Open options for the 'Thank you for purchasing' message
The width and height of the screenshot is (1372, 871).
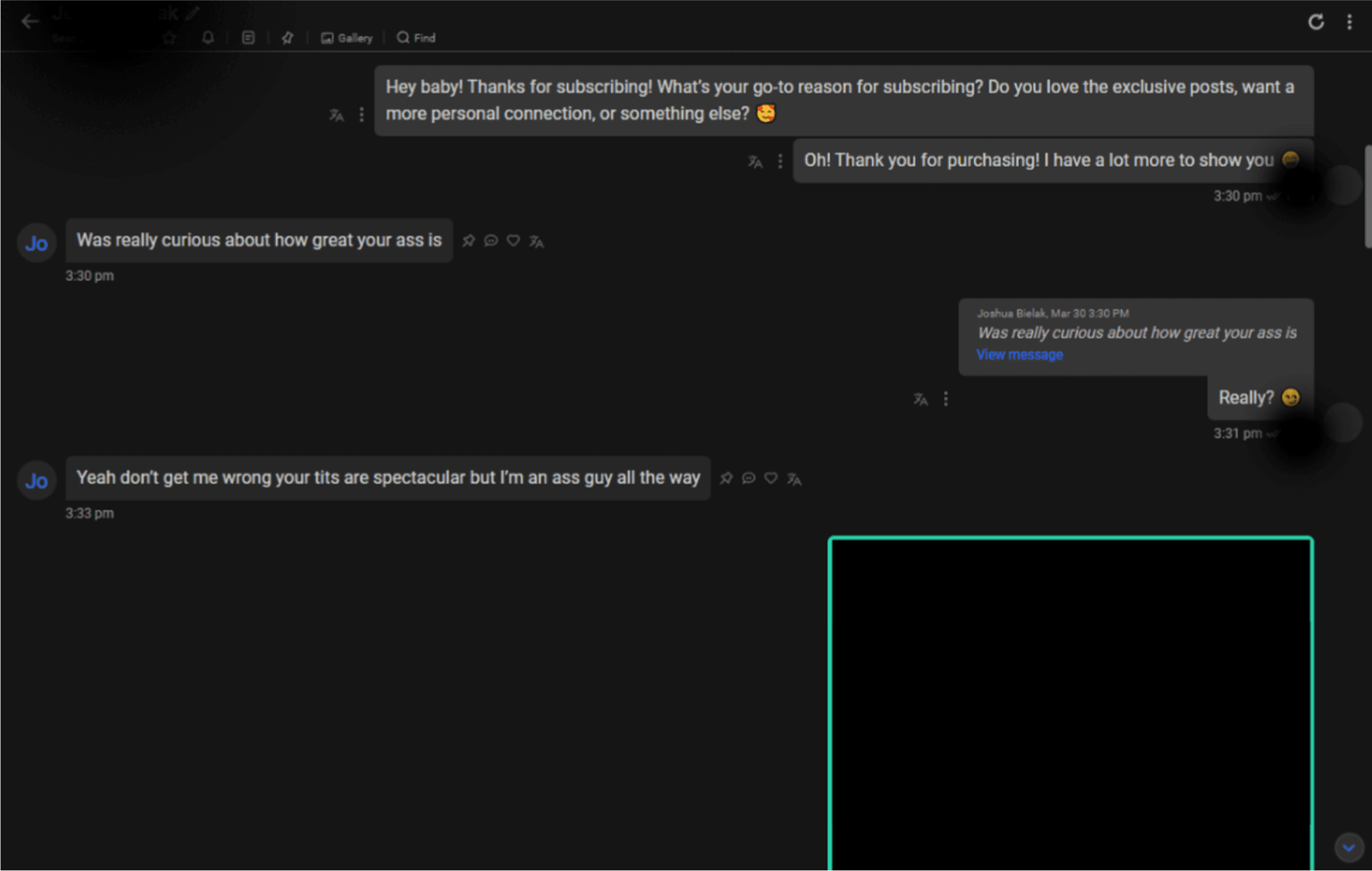click(780, 161)
